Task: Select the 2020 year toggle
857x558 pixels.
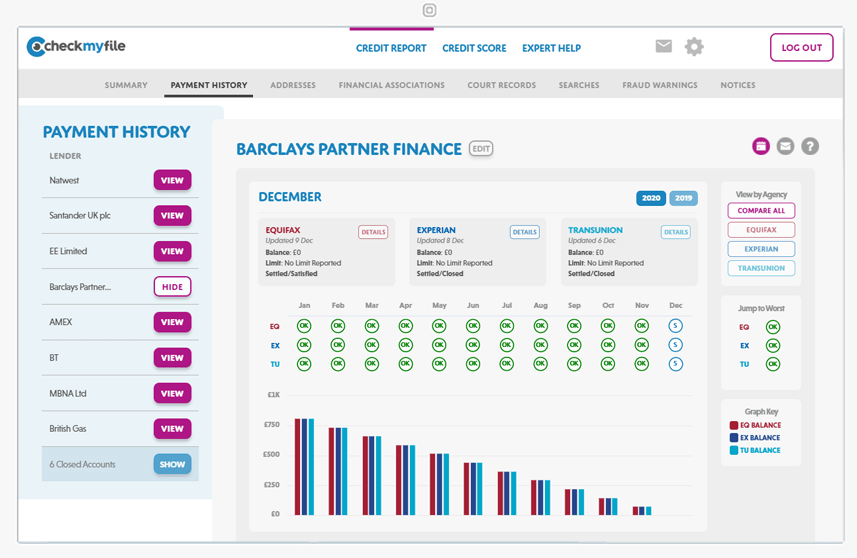Action: point(651,198)
